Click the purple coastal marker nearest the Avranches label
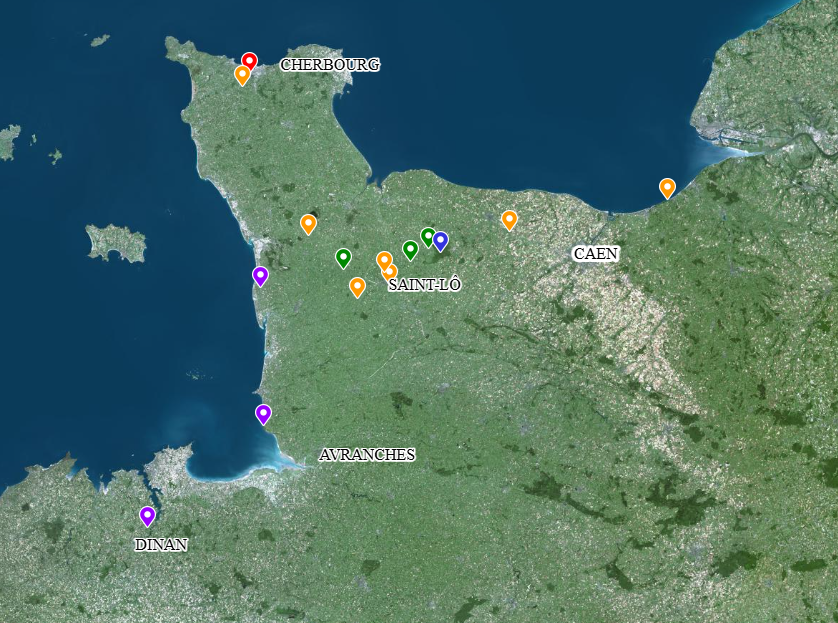838x623 pixels. pyautogui.click(x=263, y=414)
